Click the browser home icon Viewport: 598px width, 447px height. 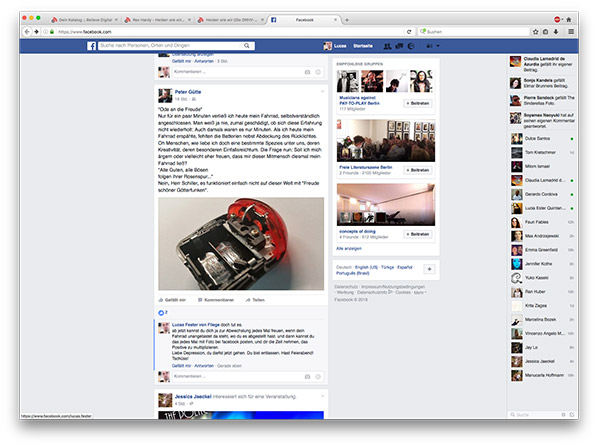coord(569,19)
